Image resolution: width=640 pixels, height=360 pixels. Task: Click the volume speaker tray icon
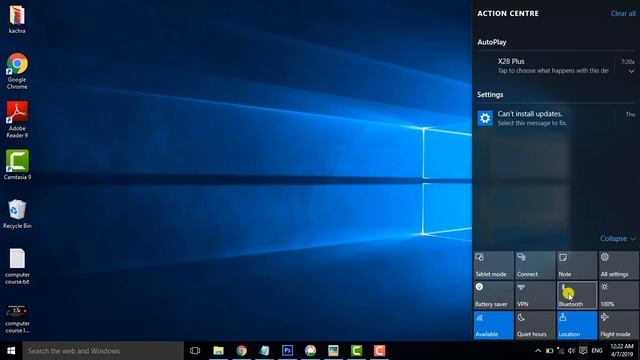point(571,351)
